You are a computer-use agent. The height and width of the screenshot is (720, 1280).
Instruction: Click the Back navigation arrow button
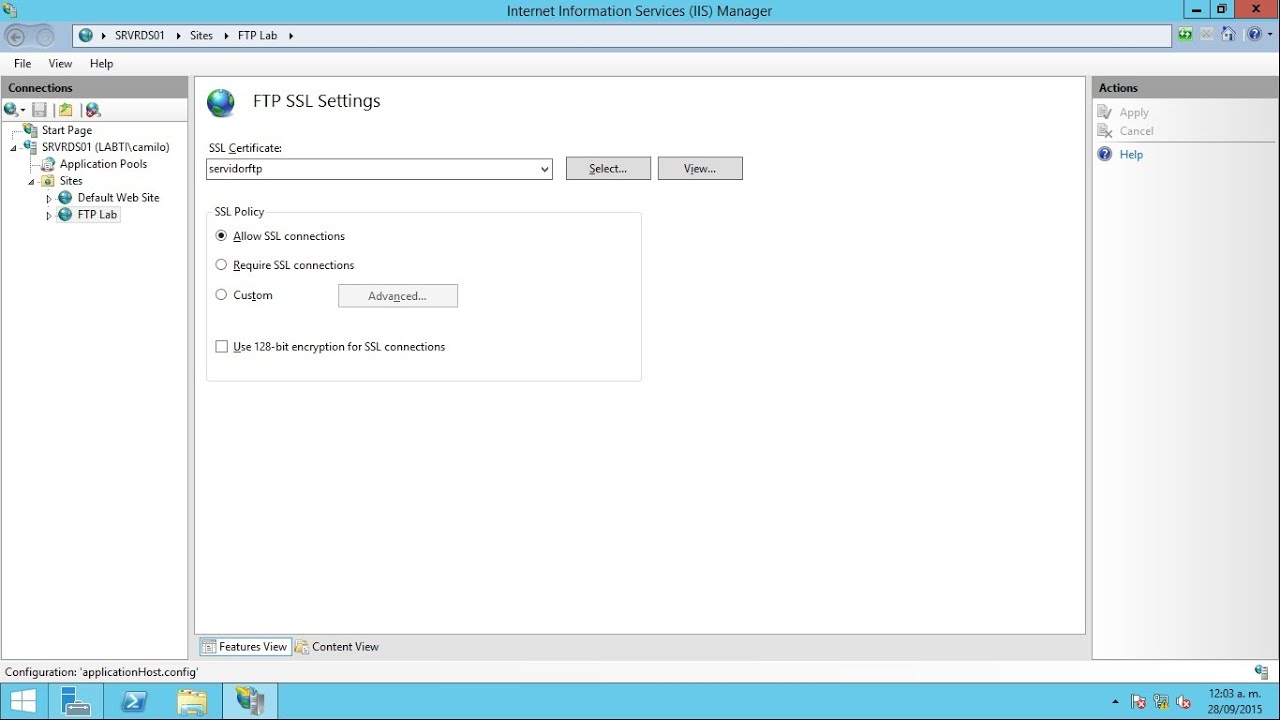click(x=16, y=37)
